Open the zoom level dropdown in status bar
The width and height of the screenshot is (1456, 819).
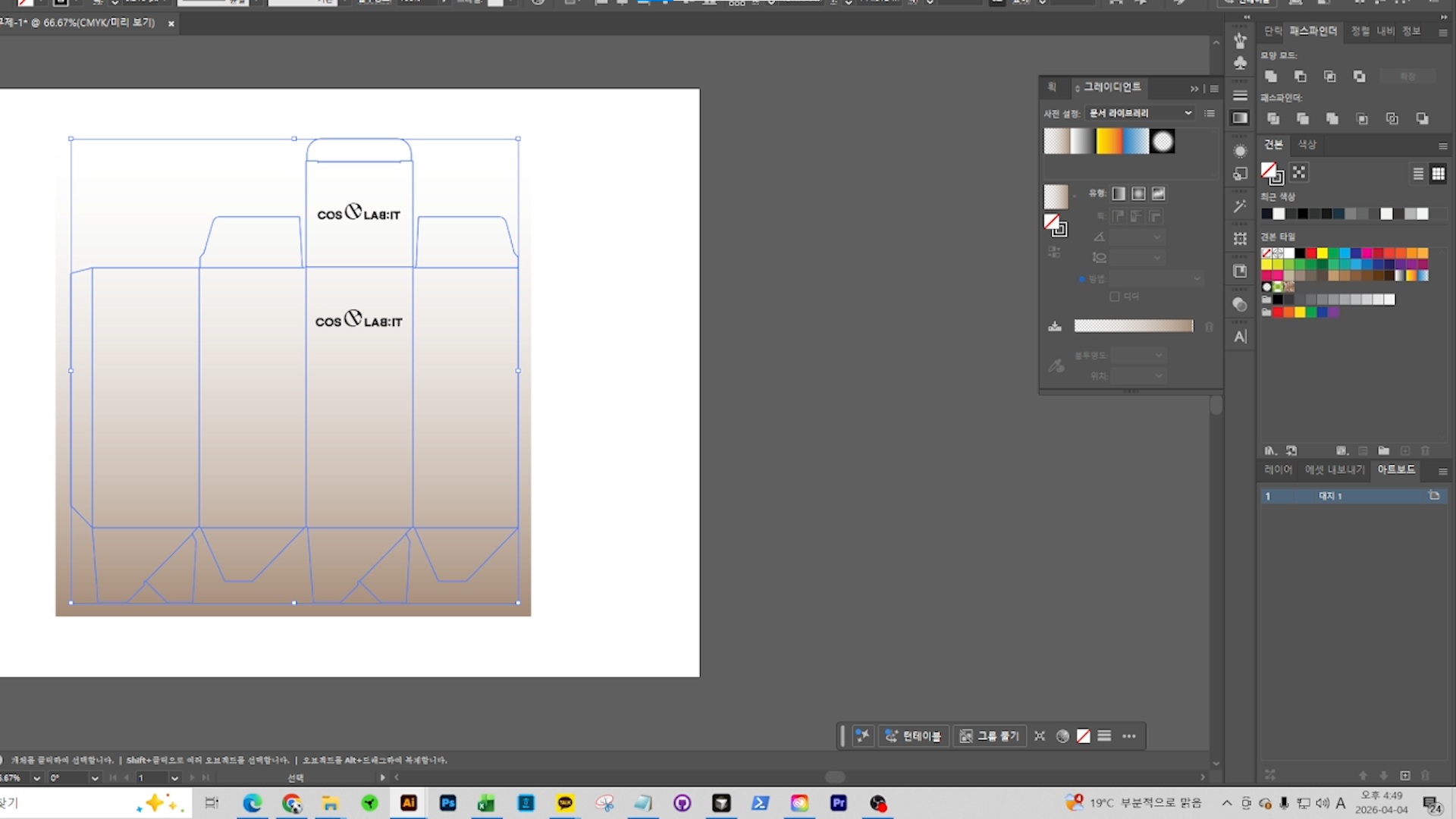pyautogui.click(x=36, y=778)
